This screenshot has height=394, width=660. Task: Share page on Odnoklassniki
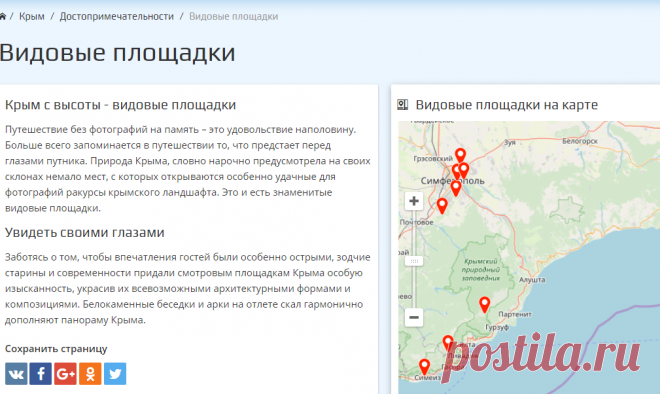[x=90, y=373]
